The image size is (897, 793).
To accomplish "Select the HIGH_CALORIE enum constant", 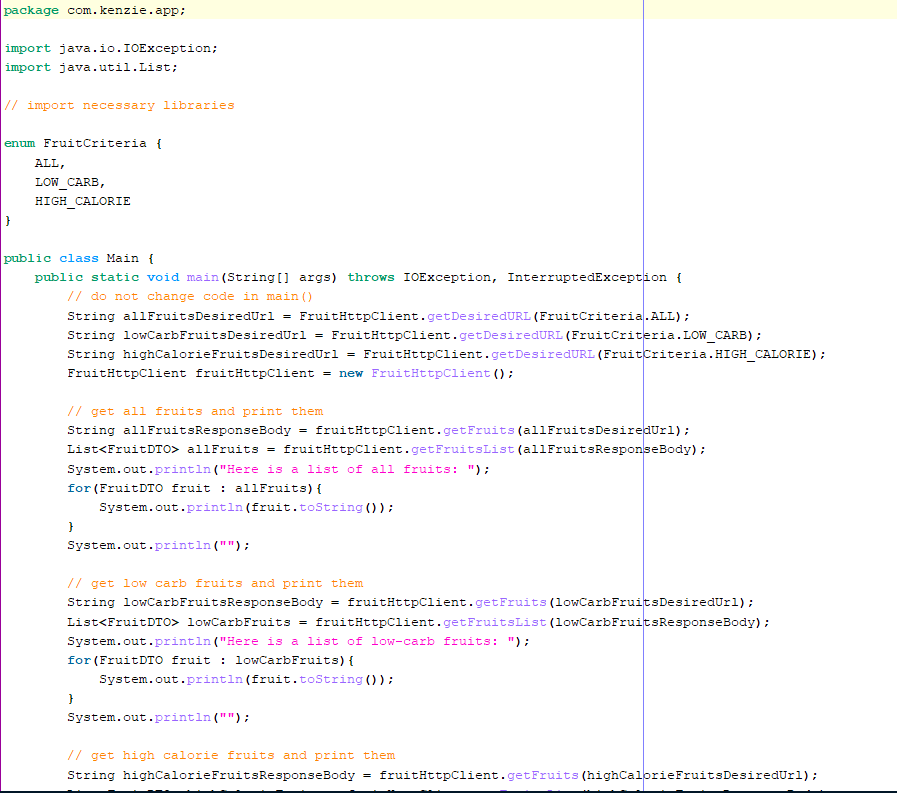I will (82, 200).
